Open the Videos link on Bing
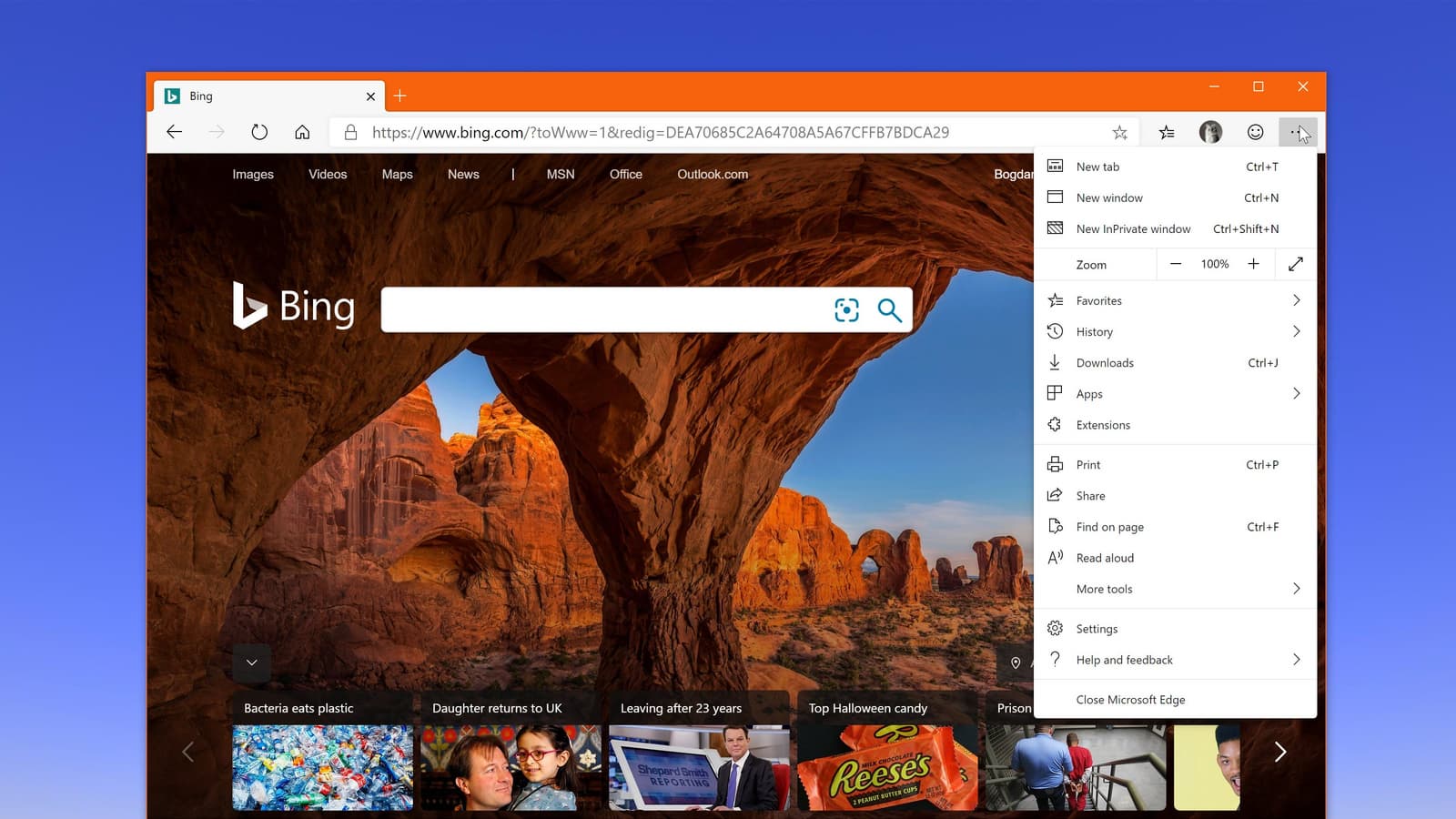 point(328,174)
